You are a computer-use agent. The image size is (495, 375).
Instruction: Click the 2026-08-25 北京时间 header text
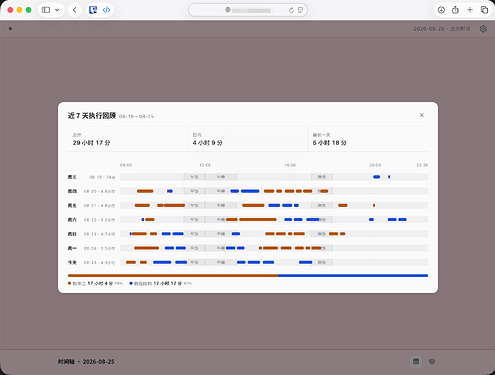[442, 29]
